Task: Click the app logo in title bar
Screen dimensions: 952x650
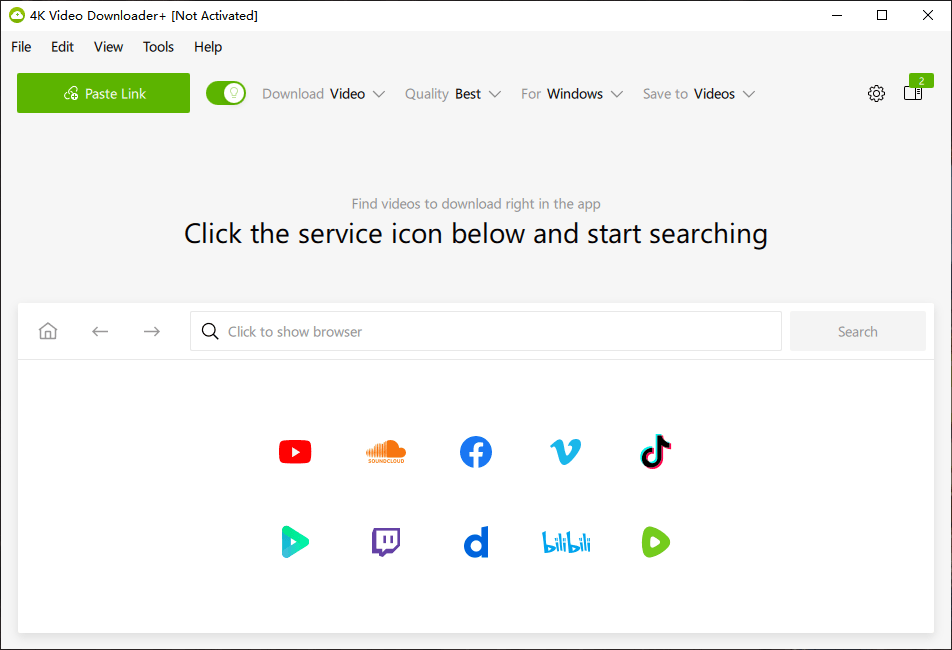Action: [17, 16]
